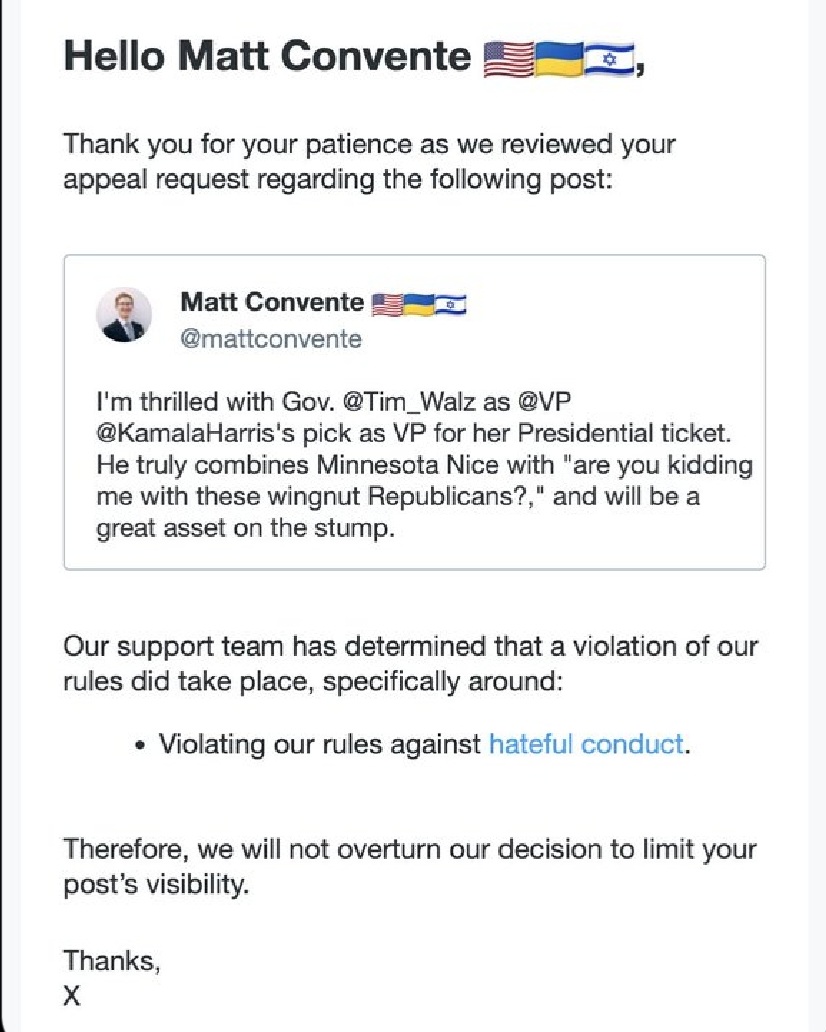
Task: Click the @VP mention in post
Action: tap(544, 401)
